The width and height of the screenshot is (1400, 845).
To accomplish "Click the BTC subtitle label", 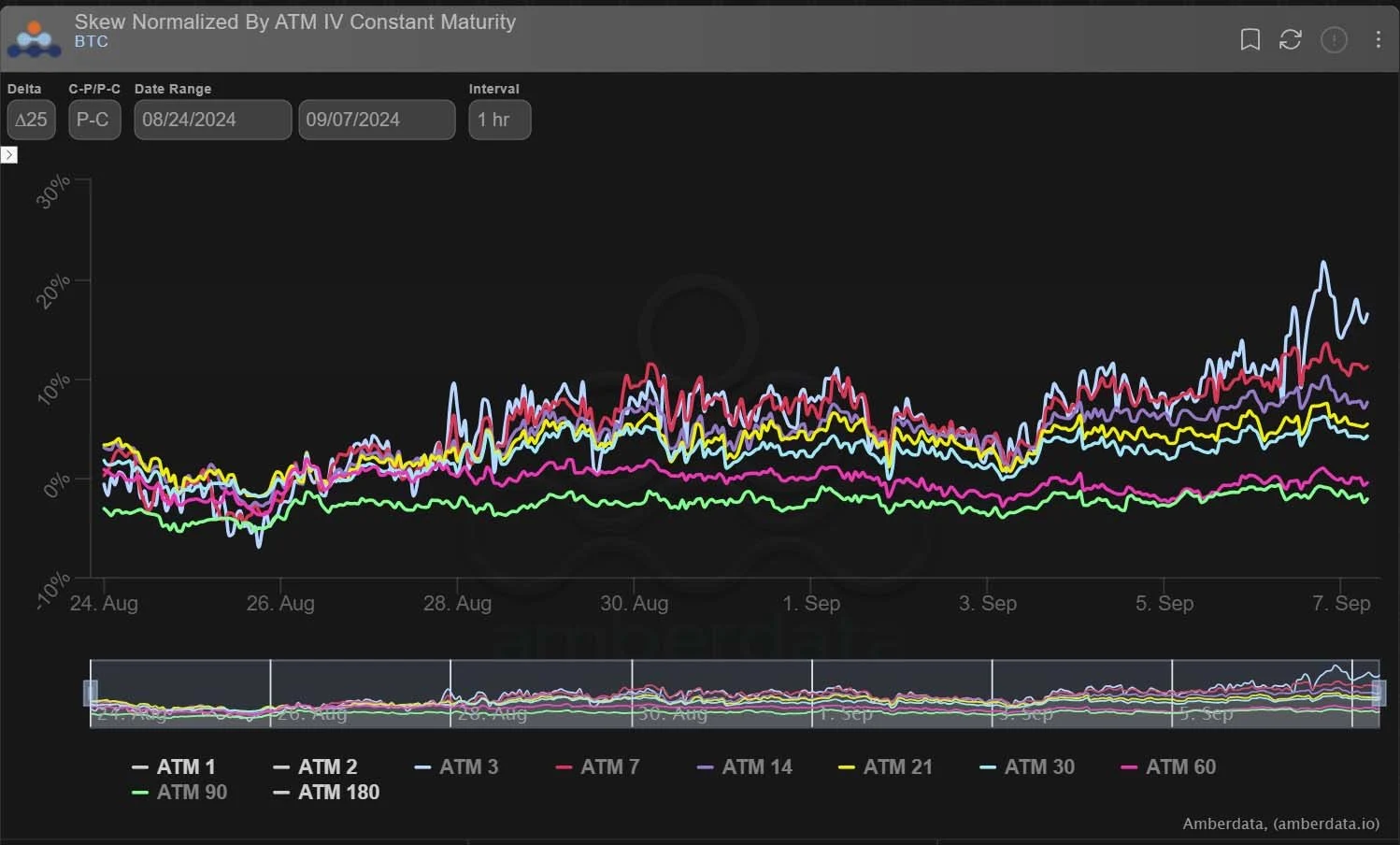I will click(92, 42).
